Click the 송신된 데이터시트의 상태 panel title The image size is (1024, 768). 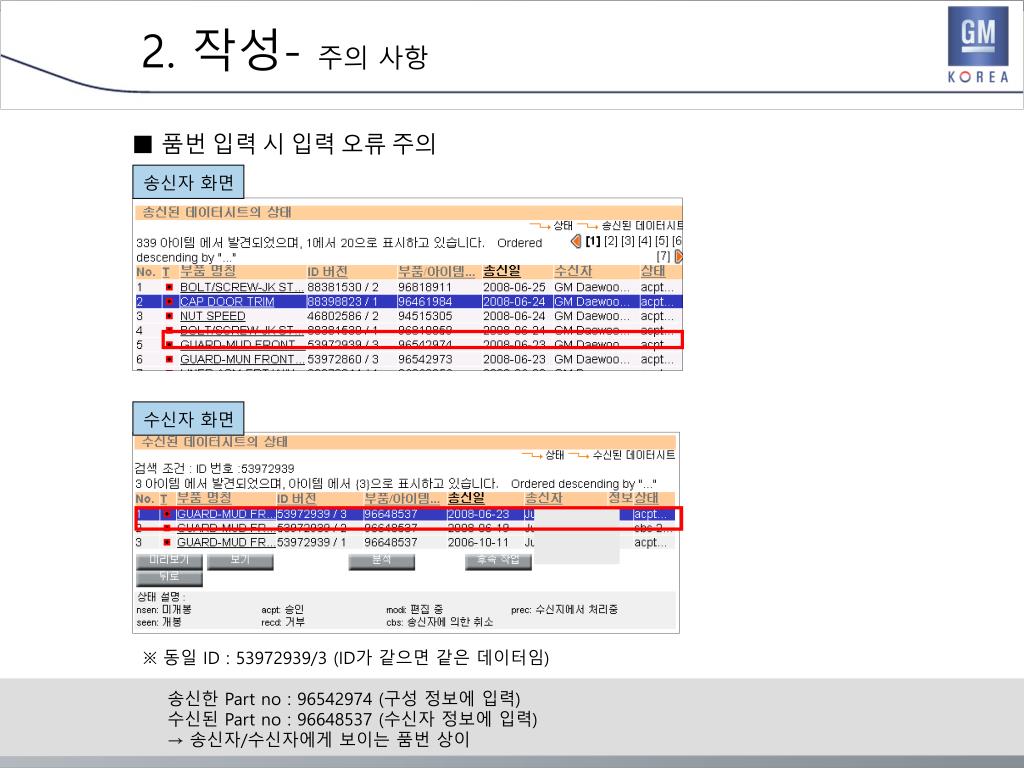[x=217, y=212]
